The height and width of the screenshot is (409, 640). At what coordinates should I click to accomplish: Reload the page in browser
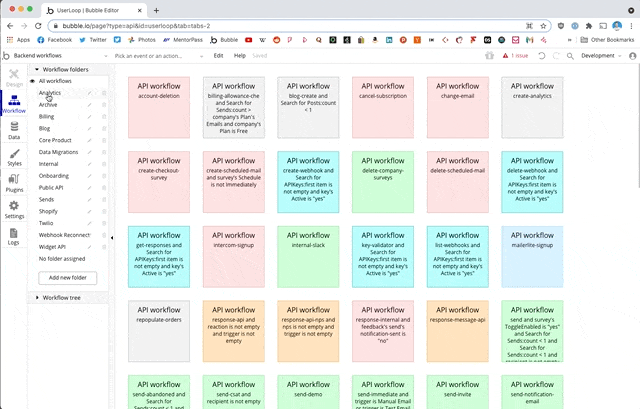(x=38, y=26)
